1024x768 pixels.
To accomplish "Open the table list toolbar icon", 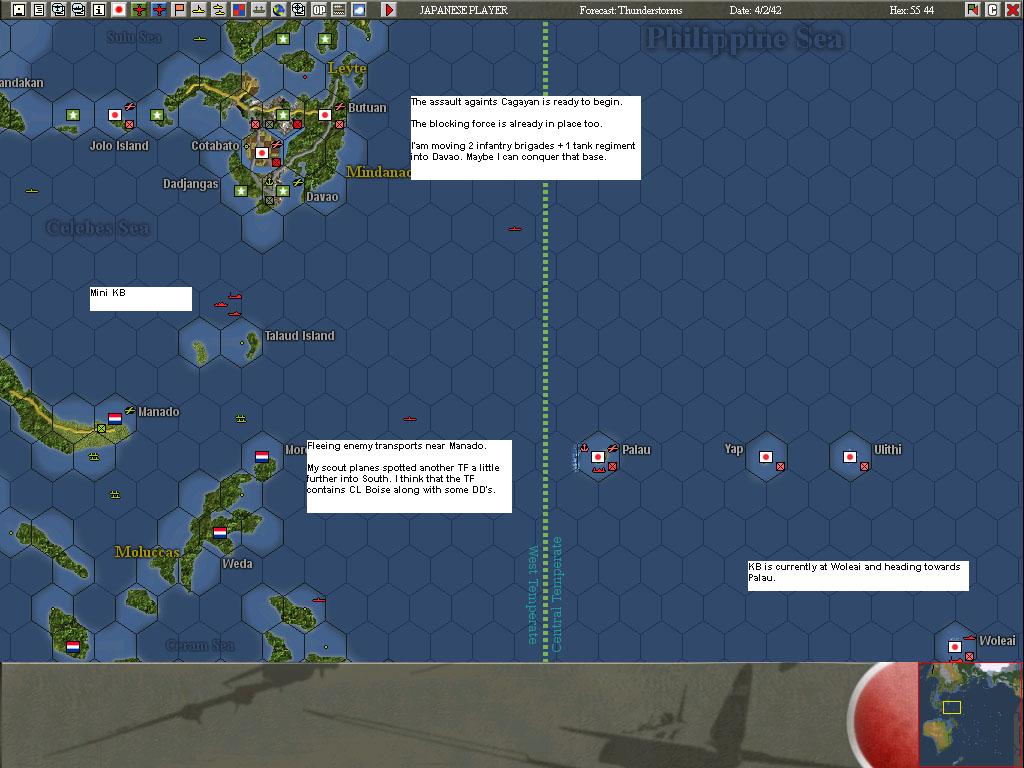I will click(x=339, y=10).
